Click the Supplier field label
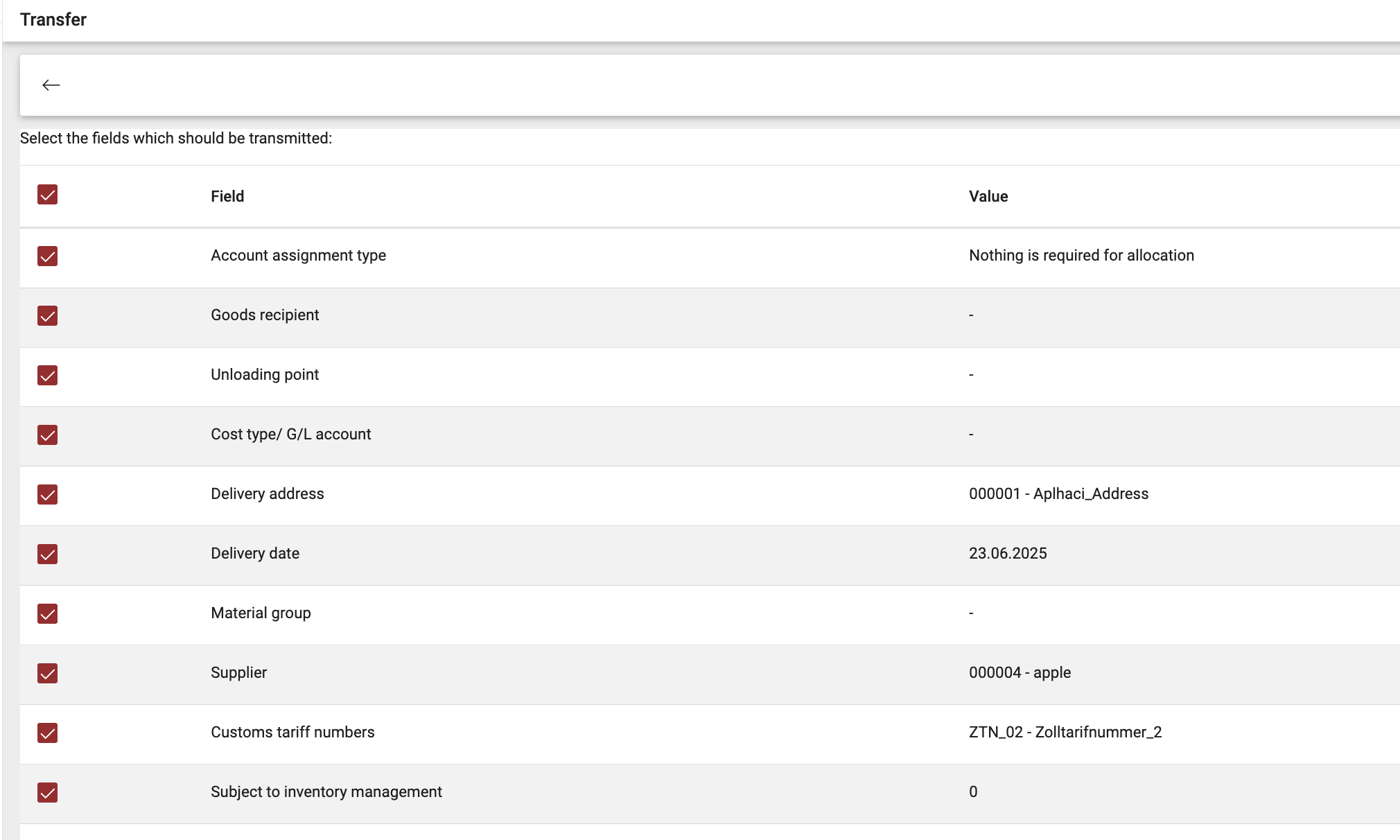1400x840 pixels. (x=238, y=672)
